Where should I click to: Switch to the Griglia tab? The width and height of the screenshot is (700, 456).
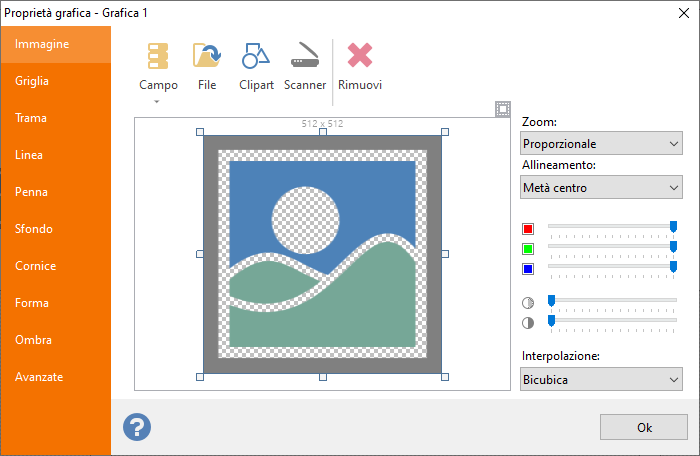[x=32, y=81]
